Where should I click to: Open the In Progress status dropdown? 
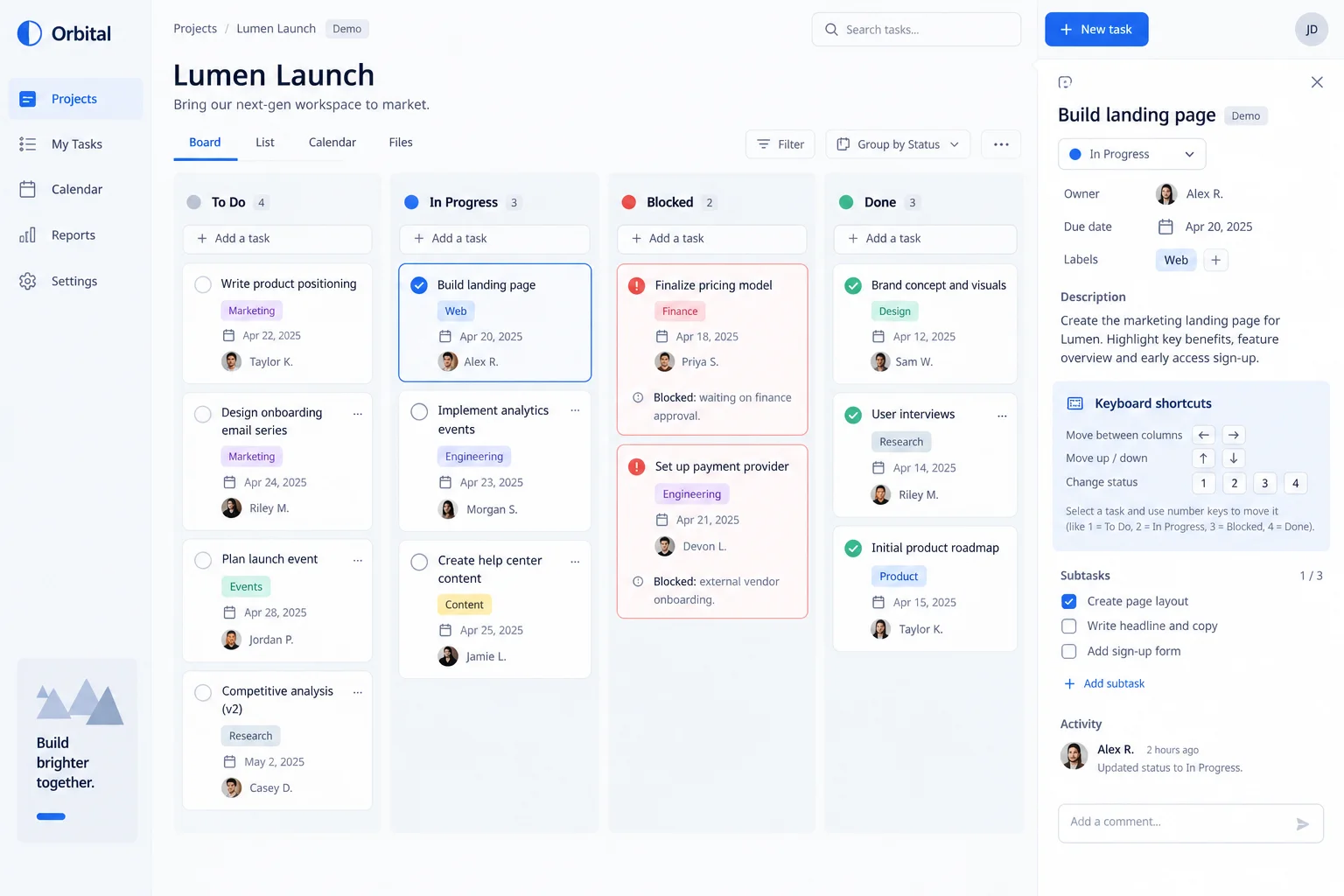(x=1132, y=154)
